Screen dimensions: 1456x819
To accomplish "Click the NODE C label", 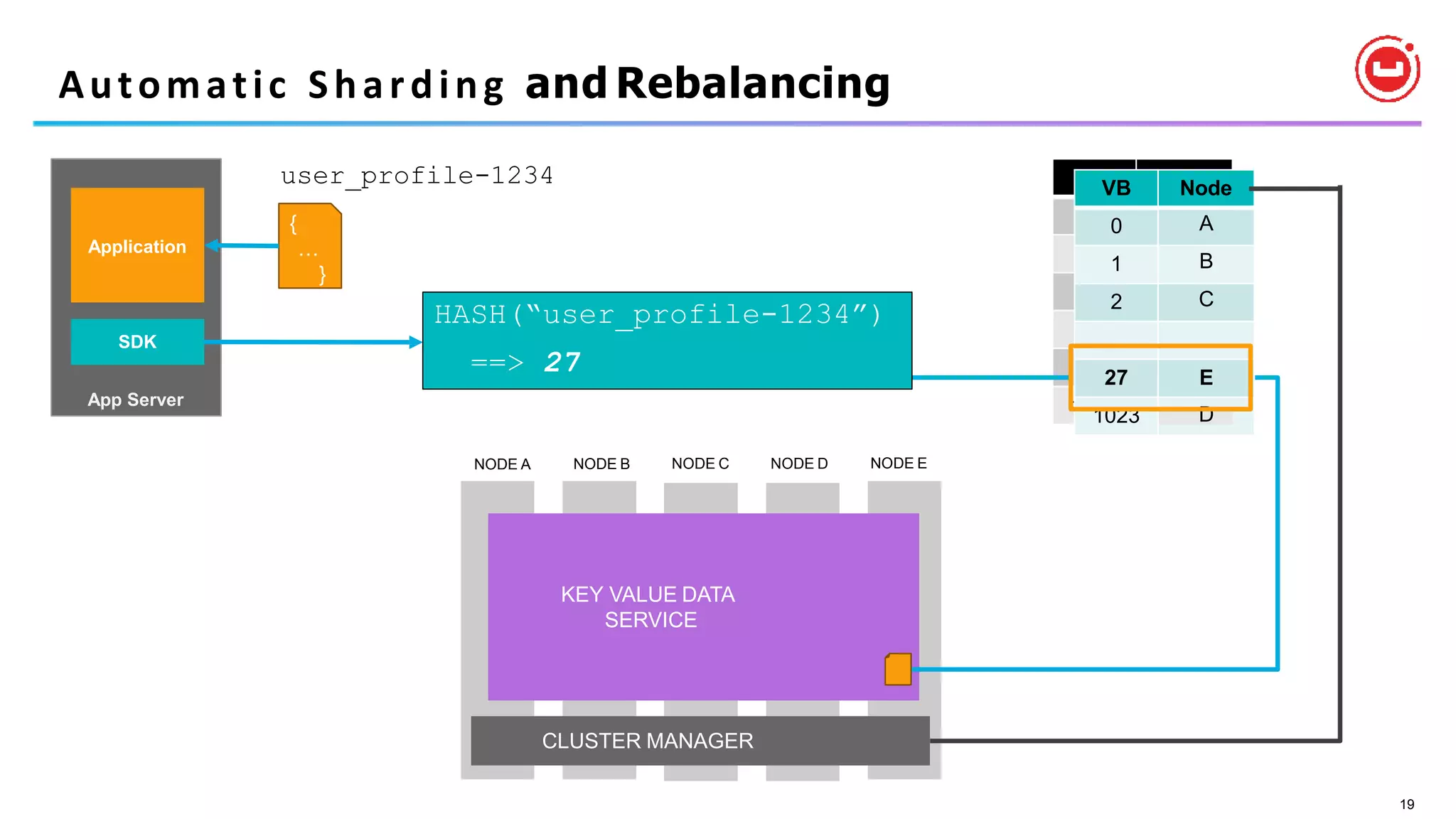I will tap(700, 464).
